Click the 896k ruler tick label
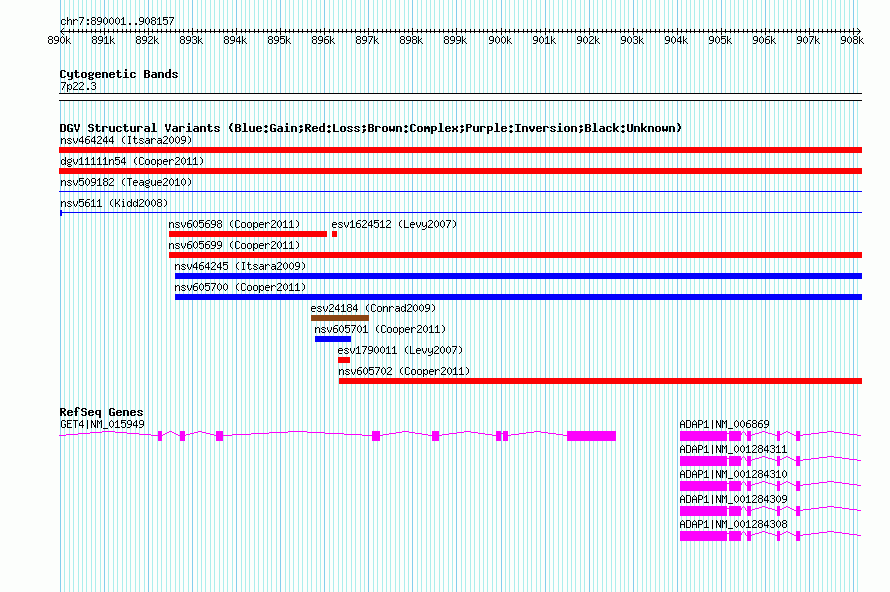Screen dimensions: 890x592 pos(323,40)
